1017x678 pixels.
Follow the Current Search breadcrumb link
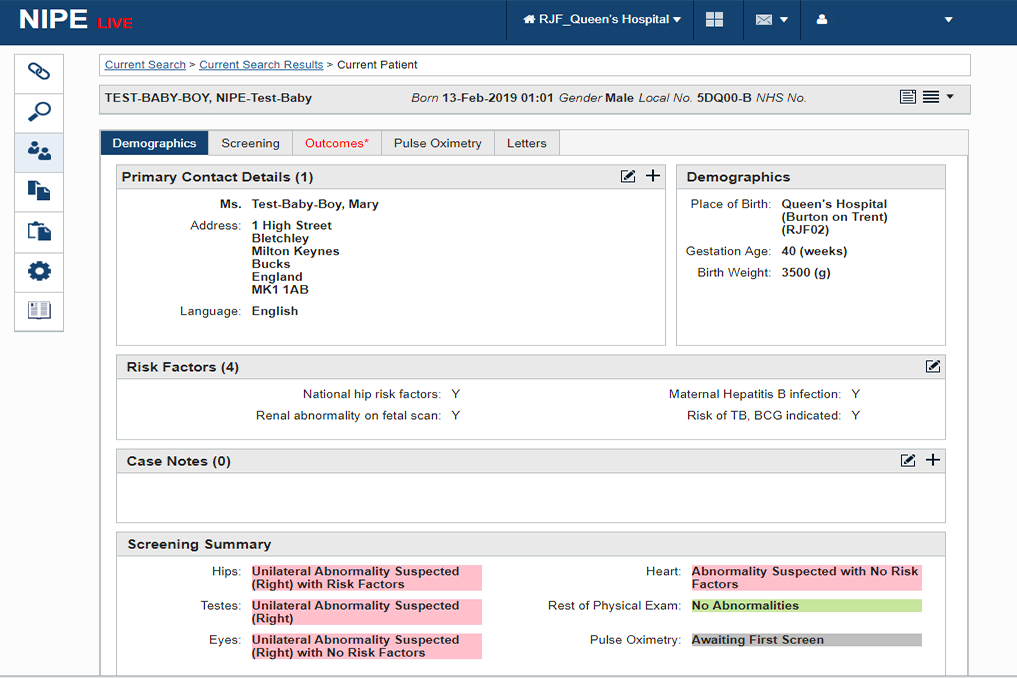point(145,65)
